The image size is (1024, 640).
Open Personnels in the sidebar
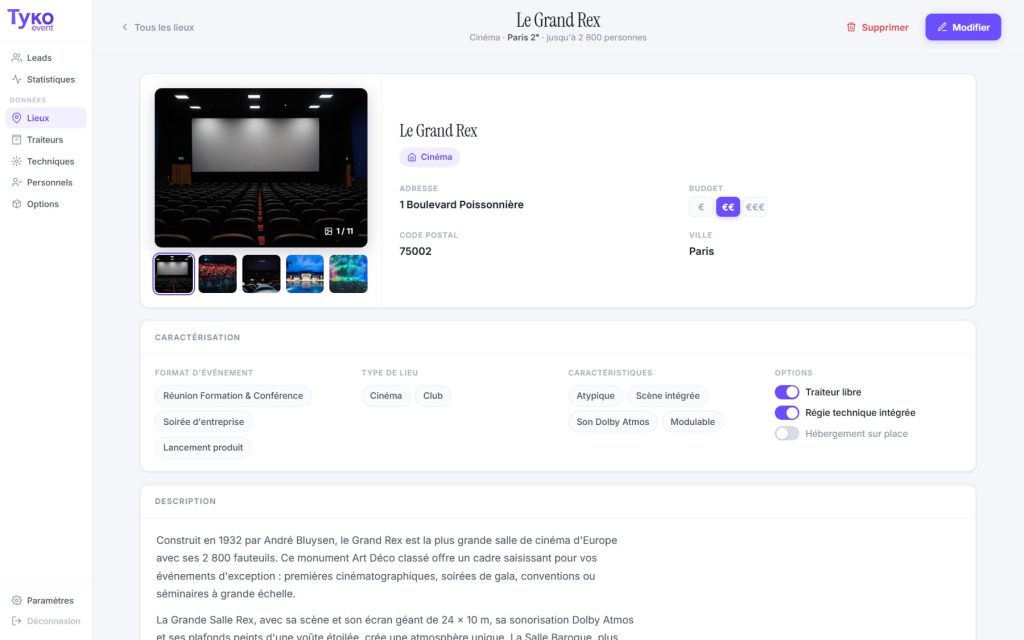46,182
